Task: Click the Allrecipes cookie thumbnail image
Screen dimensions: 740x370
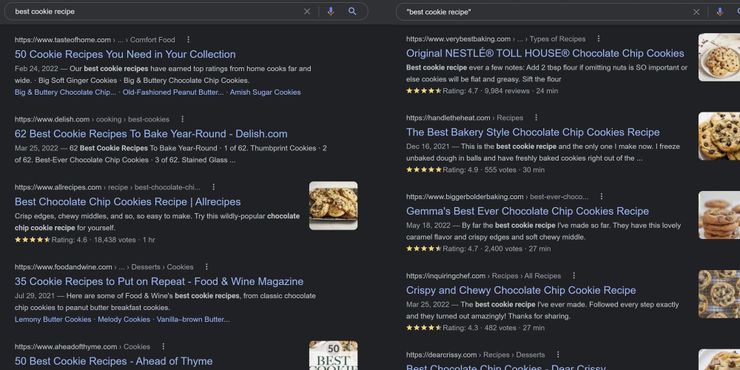Action: [333, 206]
